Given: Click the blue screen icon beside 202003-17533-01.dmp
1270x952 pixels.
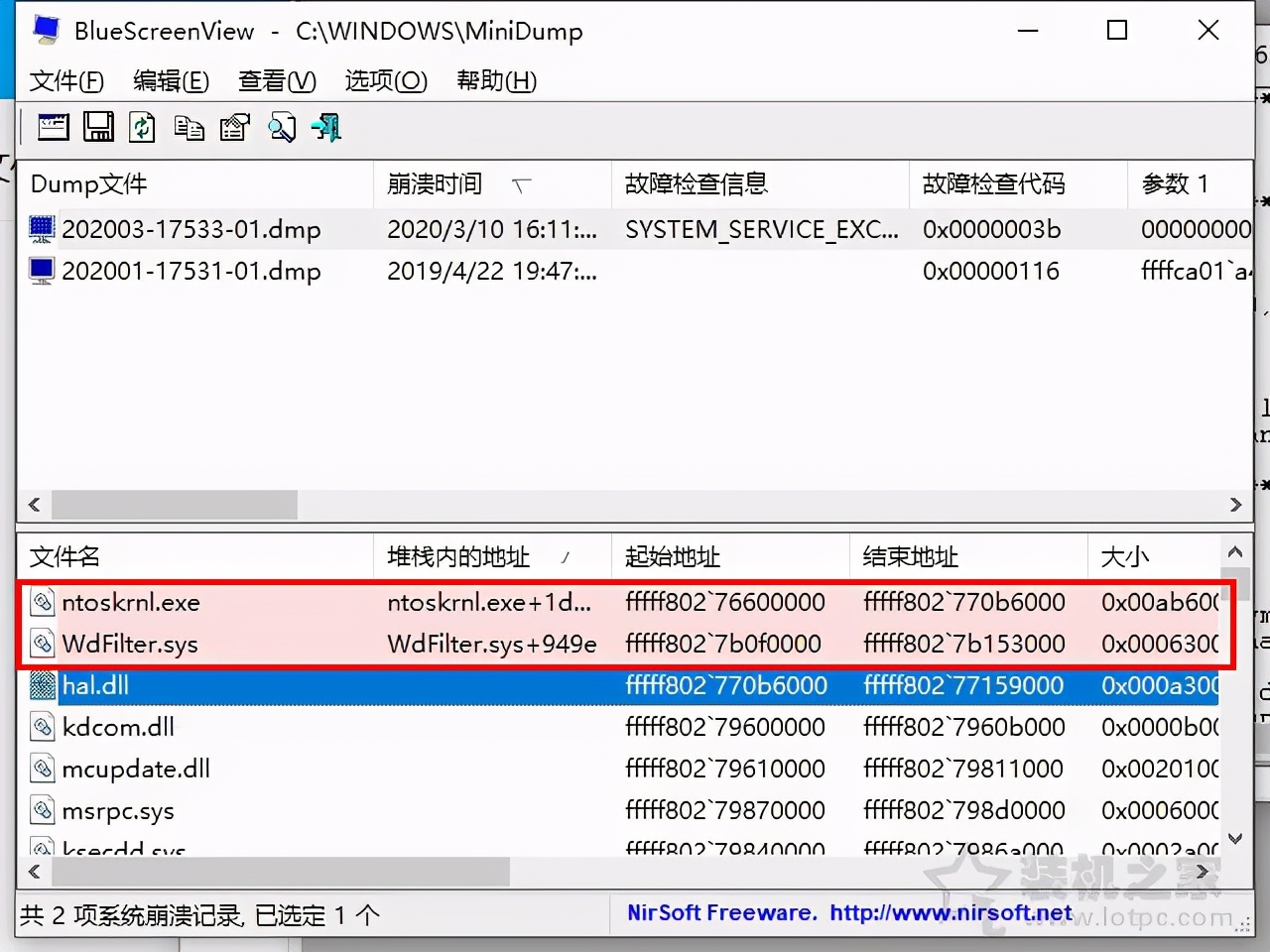Looking at the screenshot, I should click(41, 229).
